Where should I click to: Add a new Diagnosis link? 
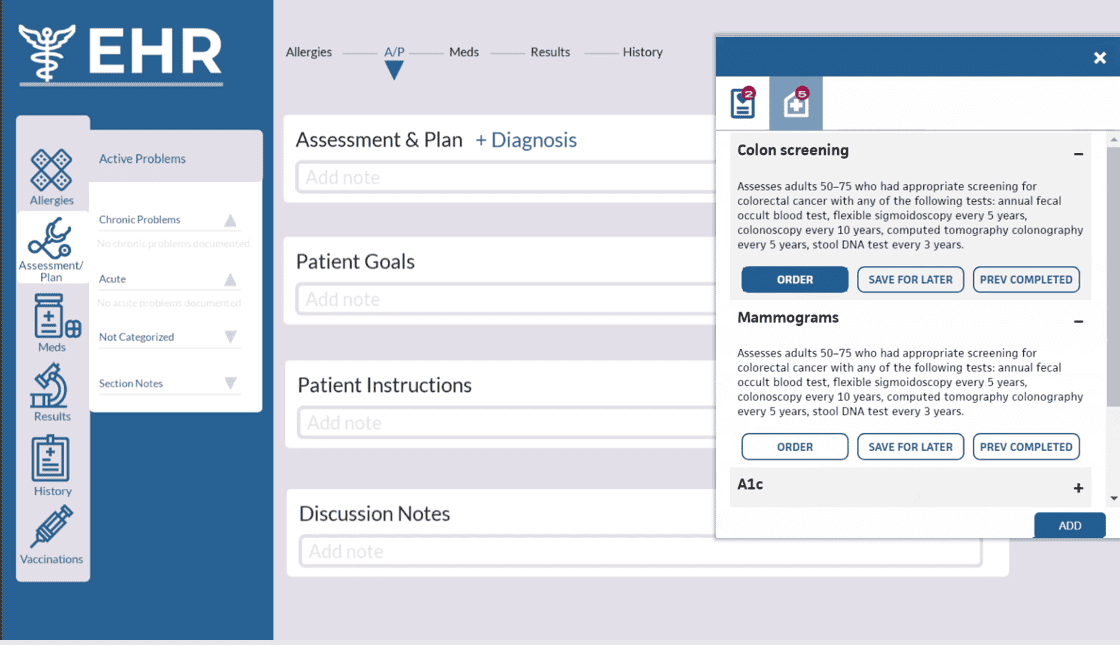pos(526,140)
